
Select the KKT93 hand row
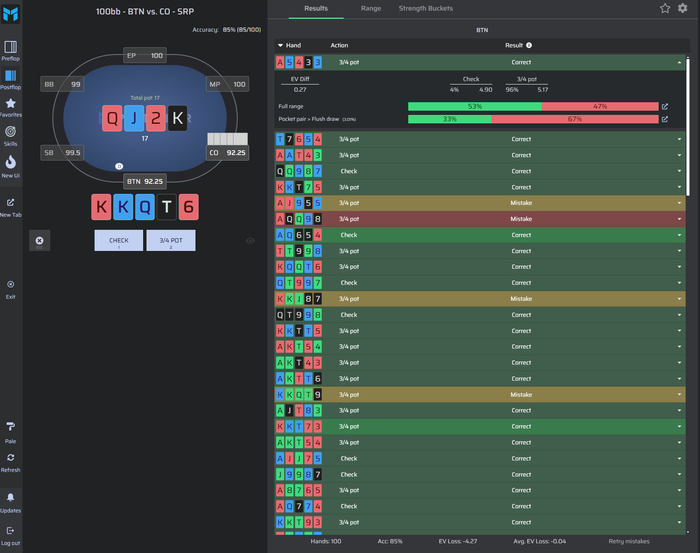point(480,523)
